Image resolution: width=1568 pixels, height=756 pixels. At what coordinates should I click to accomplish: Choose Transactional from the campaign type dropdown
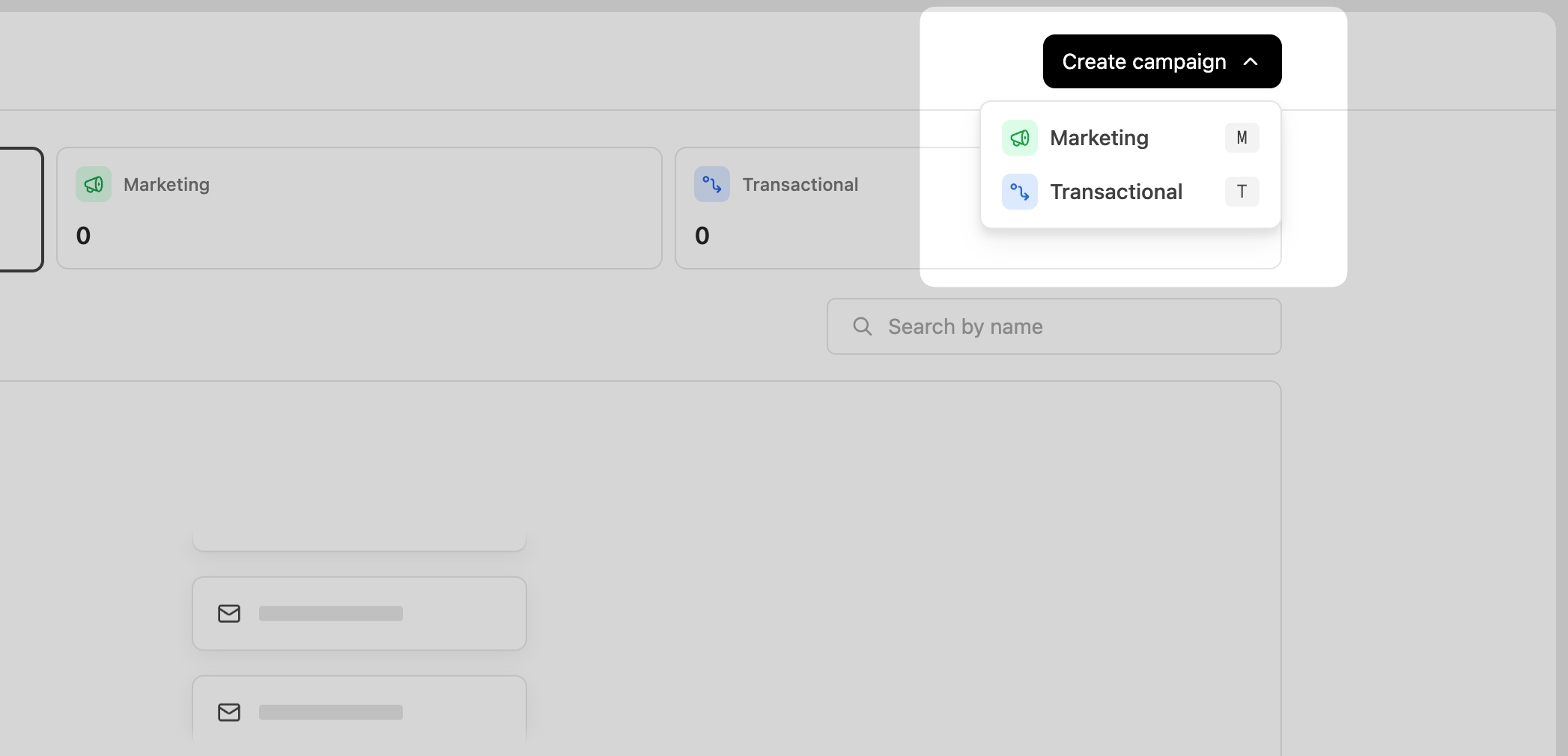(x=1116, y=192)
